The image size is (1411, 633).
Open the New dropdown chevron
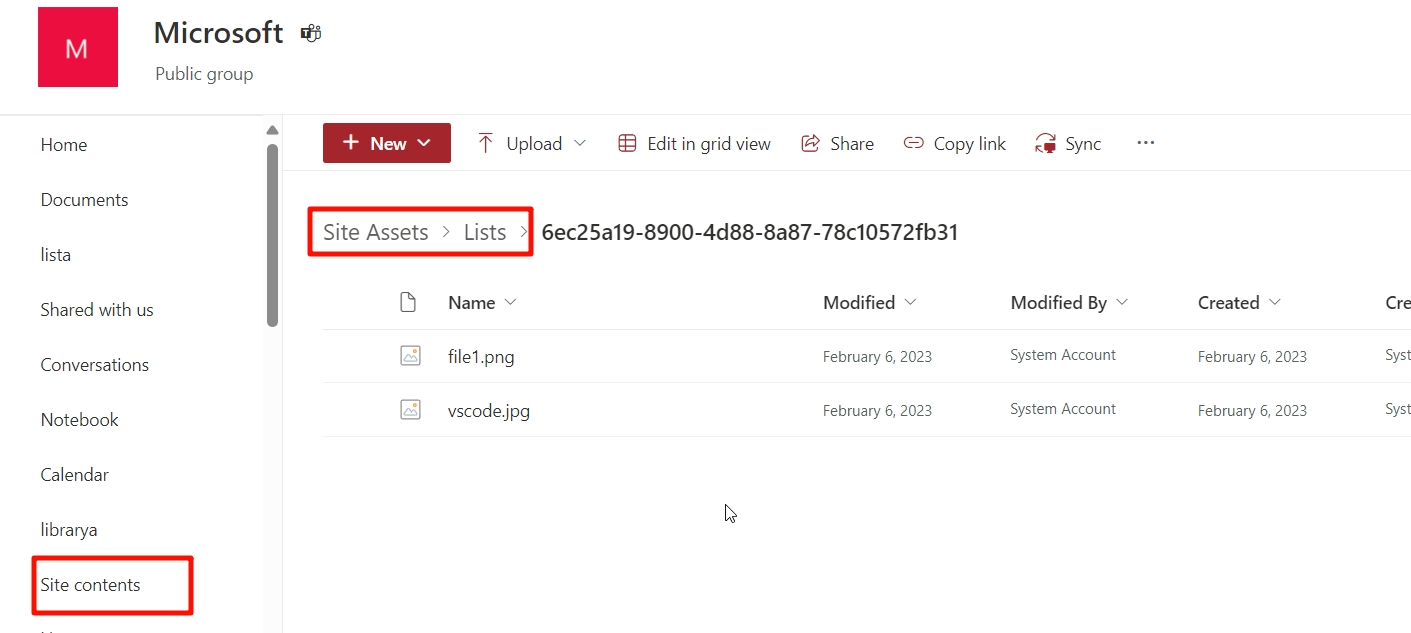click(424, 143)
